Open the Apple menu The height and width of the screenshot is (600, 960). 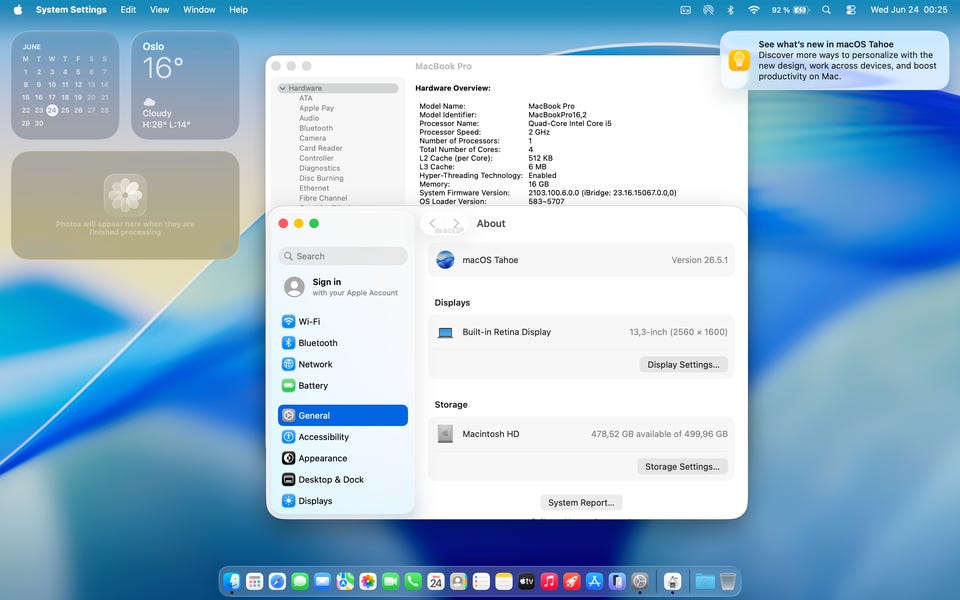coord(18,10)
